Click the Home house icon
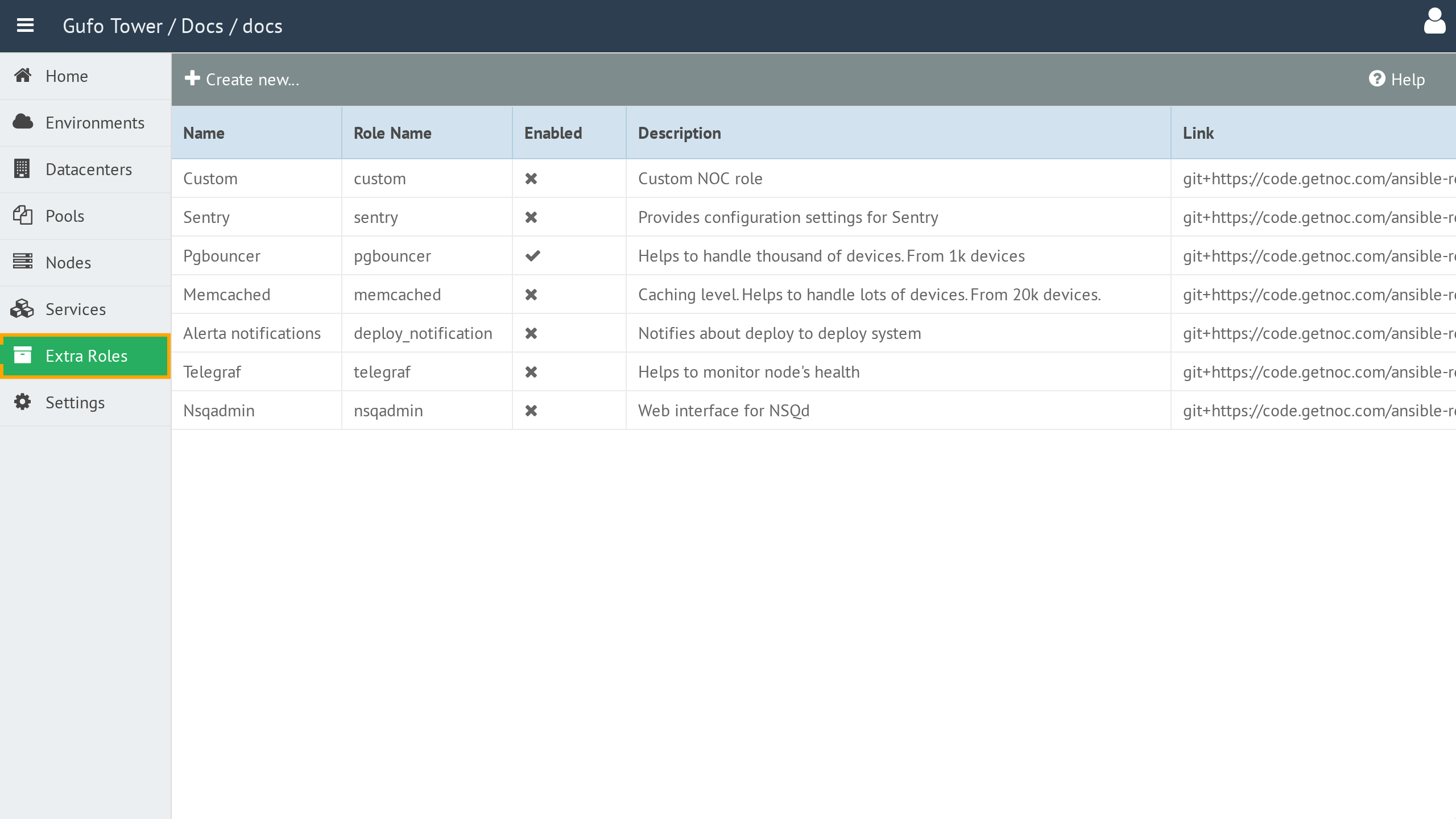The image size is (1456, 819). click(x=23, y=76)
